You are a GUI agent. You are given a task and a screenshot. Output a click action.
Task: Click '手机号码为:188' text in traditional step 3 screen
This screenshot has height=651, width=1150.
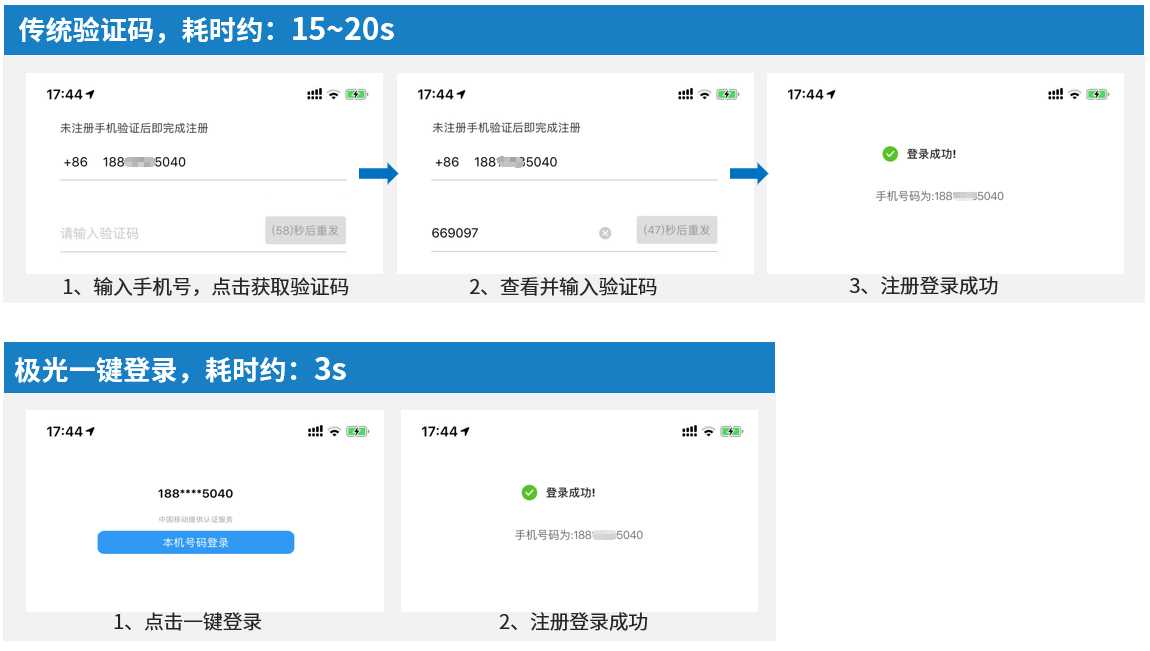914,196
